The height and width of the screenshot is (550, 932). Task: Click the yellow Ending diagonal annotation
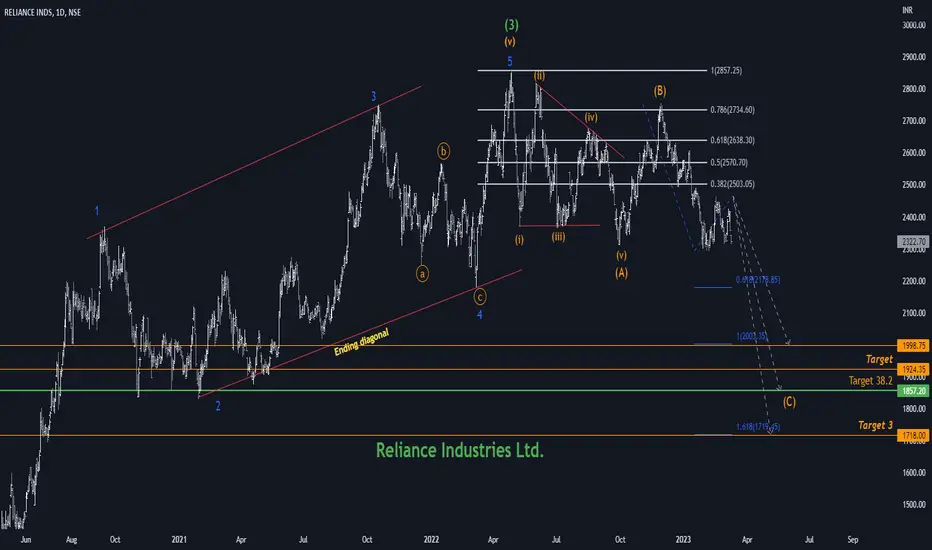pos(361,342)
